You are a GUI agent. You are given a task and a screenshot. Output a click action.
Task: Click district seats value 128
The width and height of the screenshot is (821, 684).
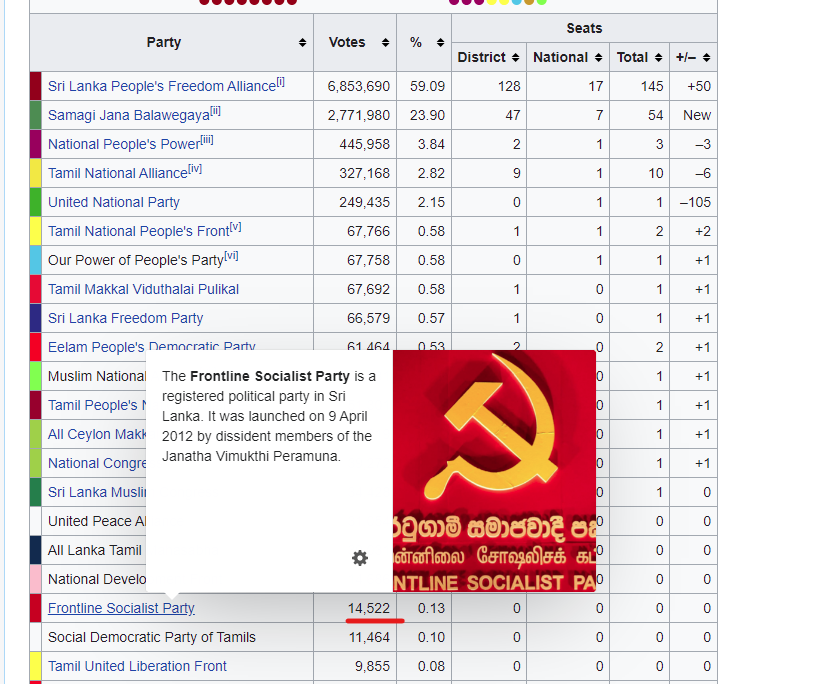(509, 86)
